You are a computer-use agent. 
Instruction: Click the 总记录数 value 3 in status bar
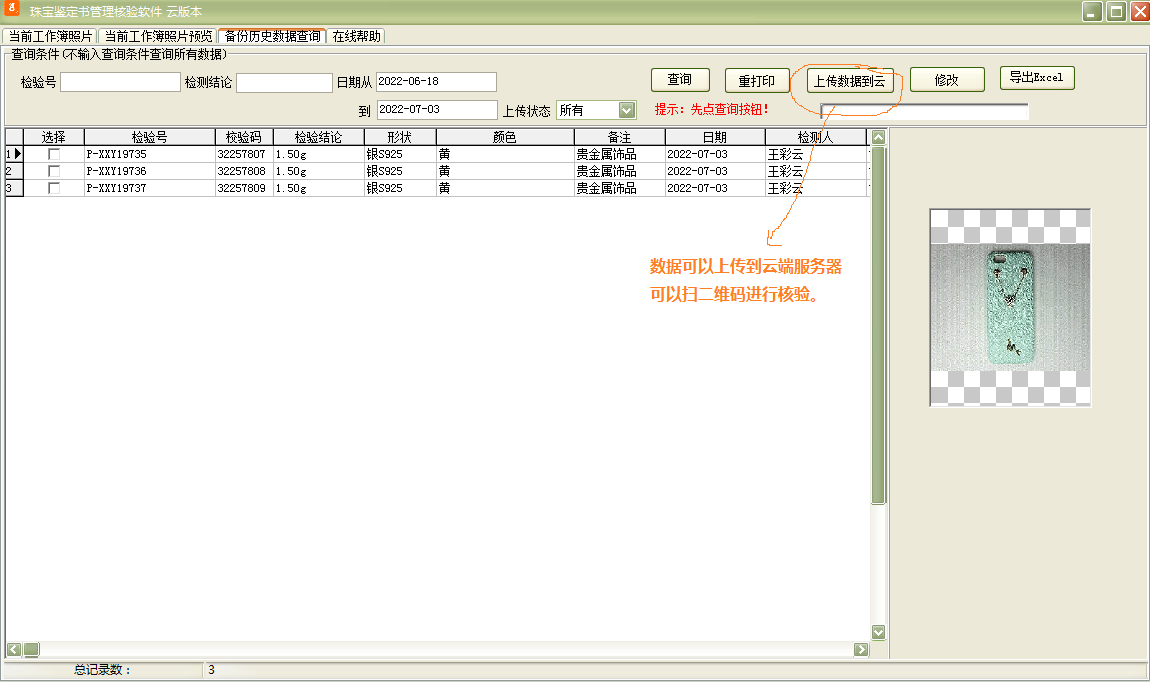point(212,670)
